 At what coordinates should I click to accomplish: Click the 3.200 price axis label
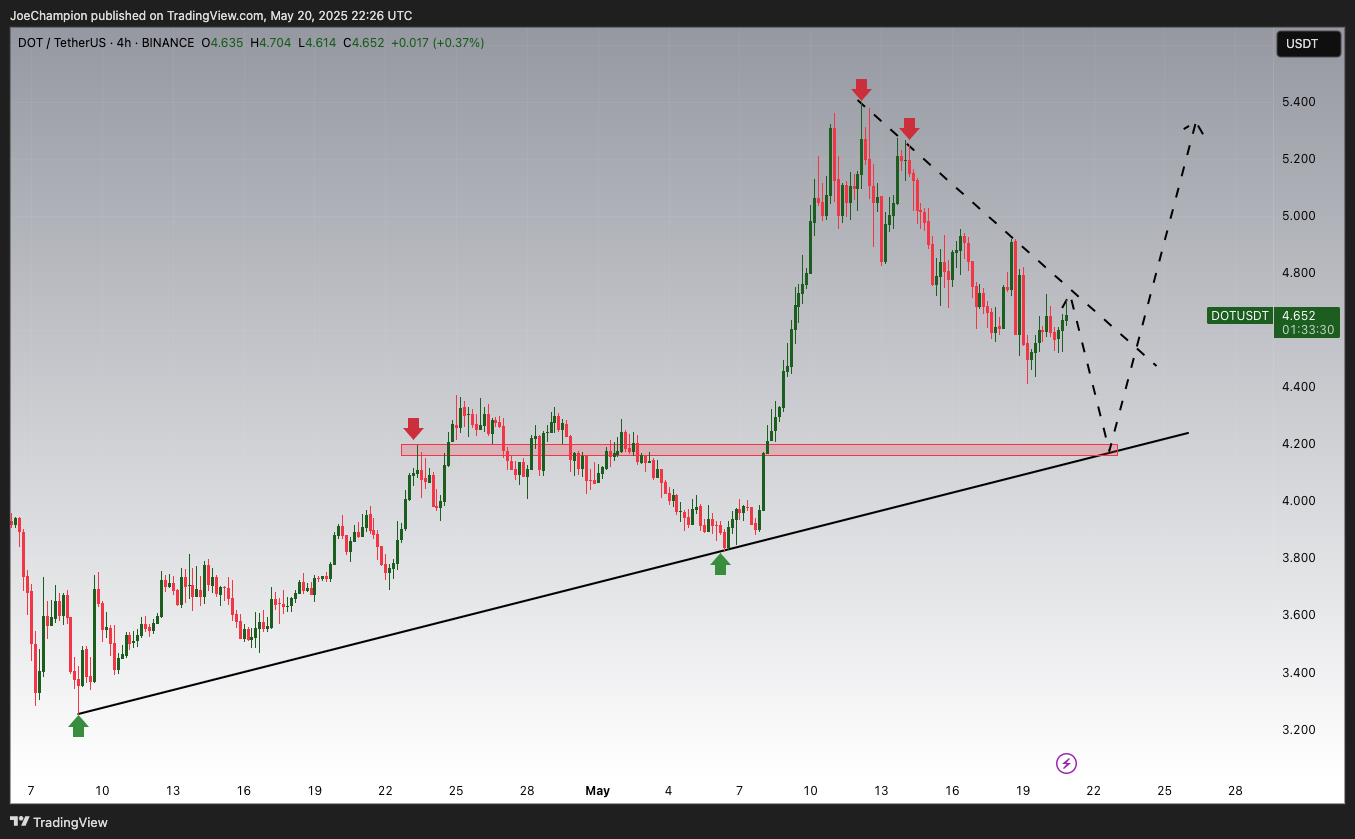click(1299, 730)
